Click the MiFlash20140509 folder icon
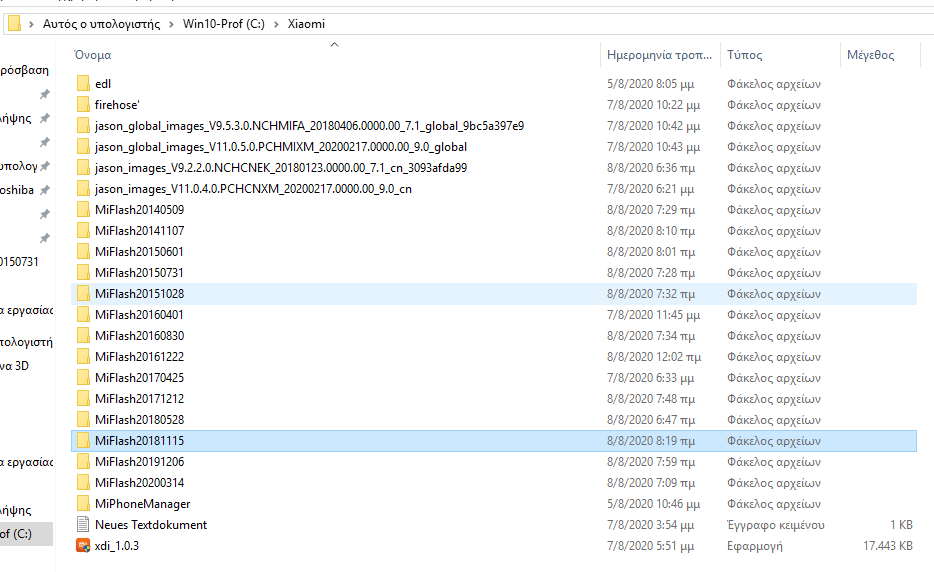Screen dimensions: 934x572 click(x=83, y=210)
